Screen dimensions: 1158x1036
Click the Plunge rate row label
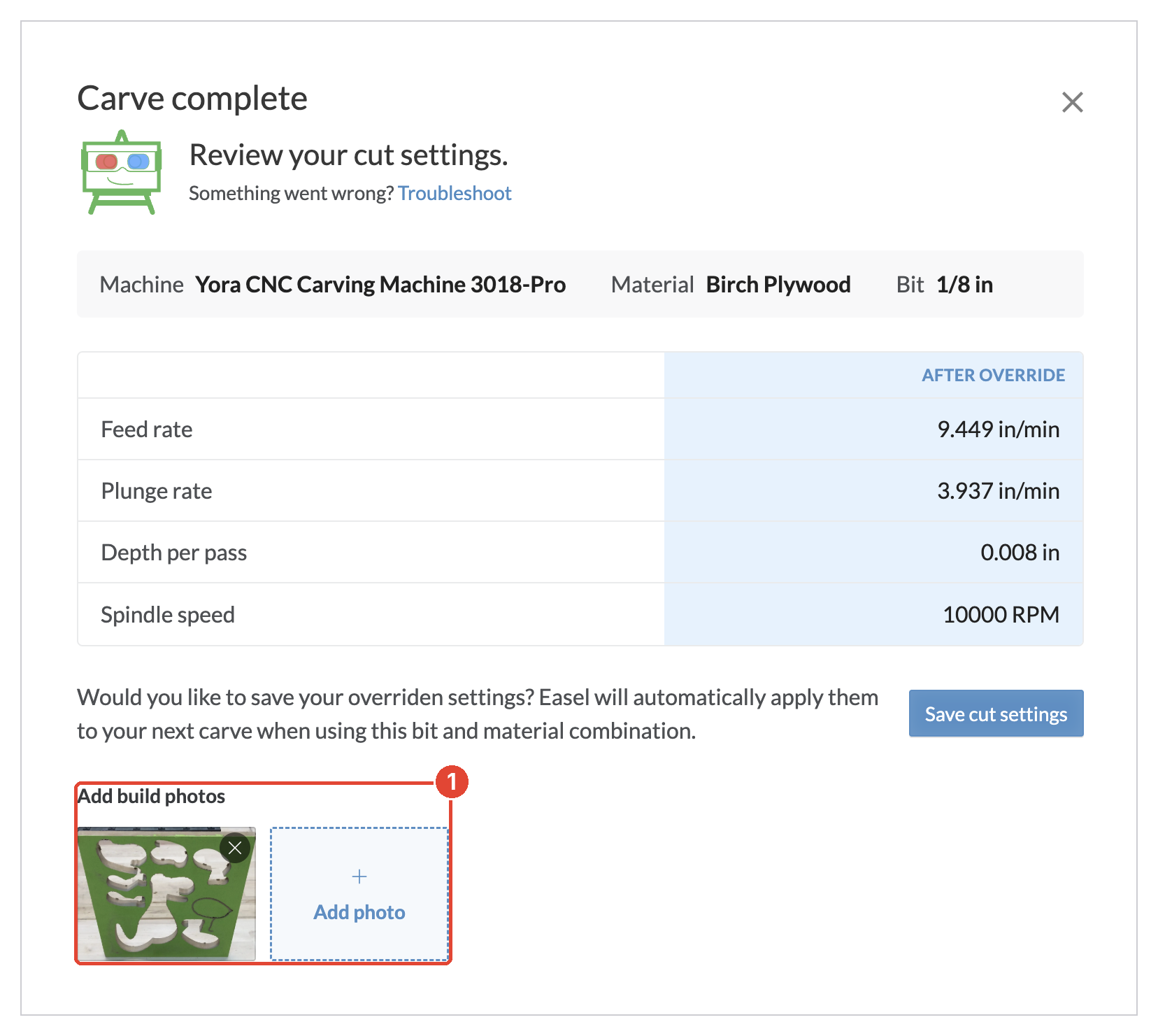157,490
